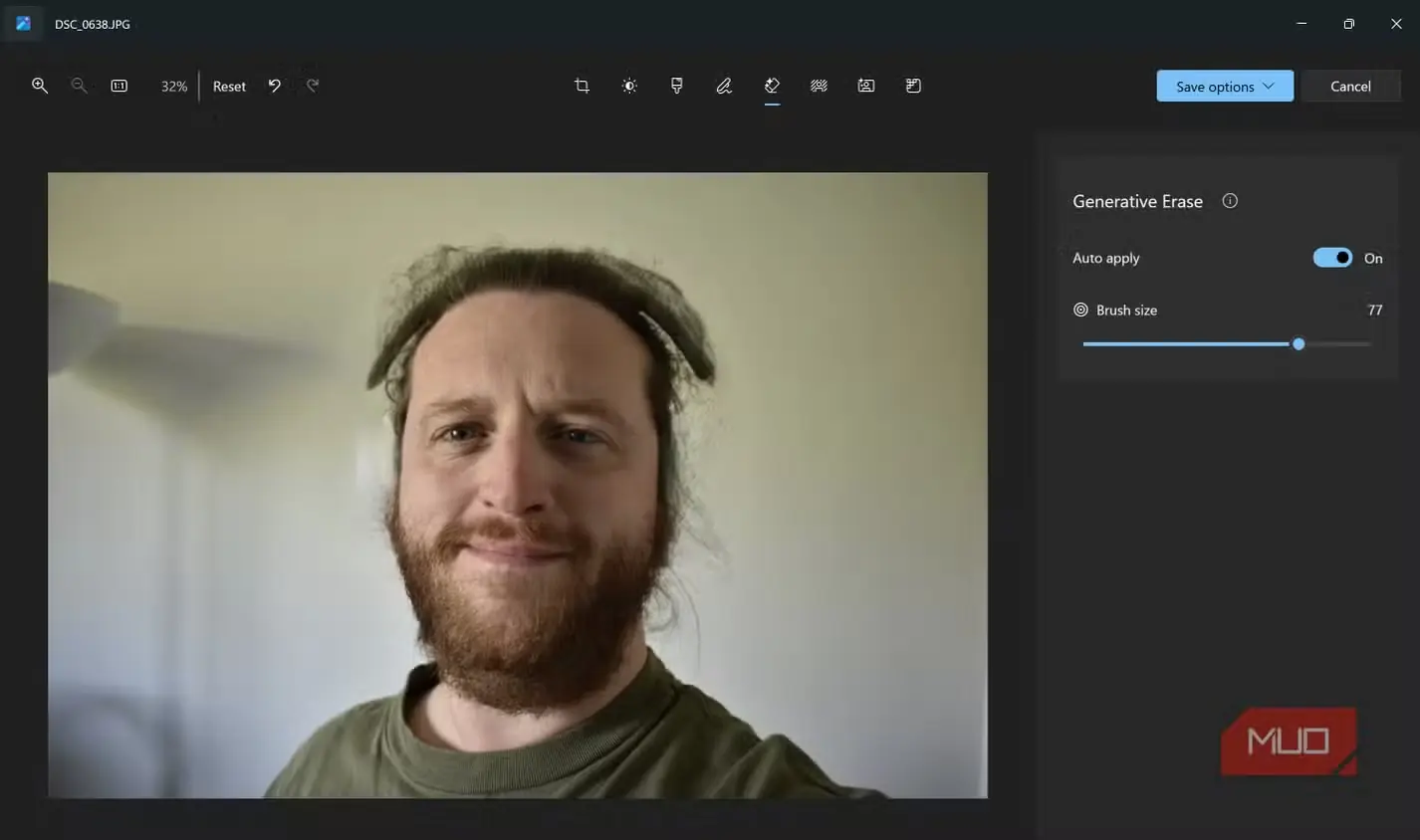The height and width of the screenshot is (840, 1420).
Task: Show photo at actual size (1:1)
Action: tap(118, 86)
